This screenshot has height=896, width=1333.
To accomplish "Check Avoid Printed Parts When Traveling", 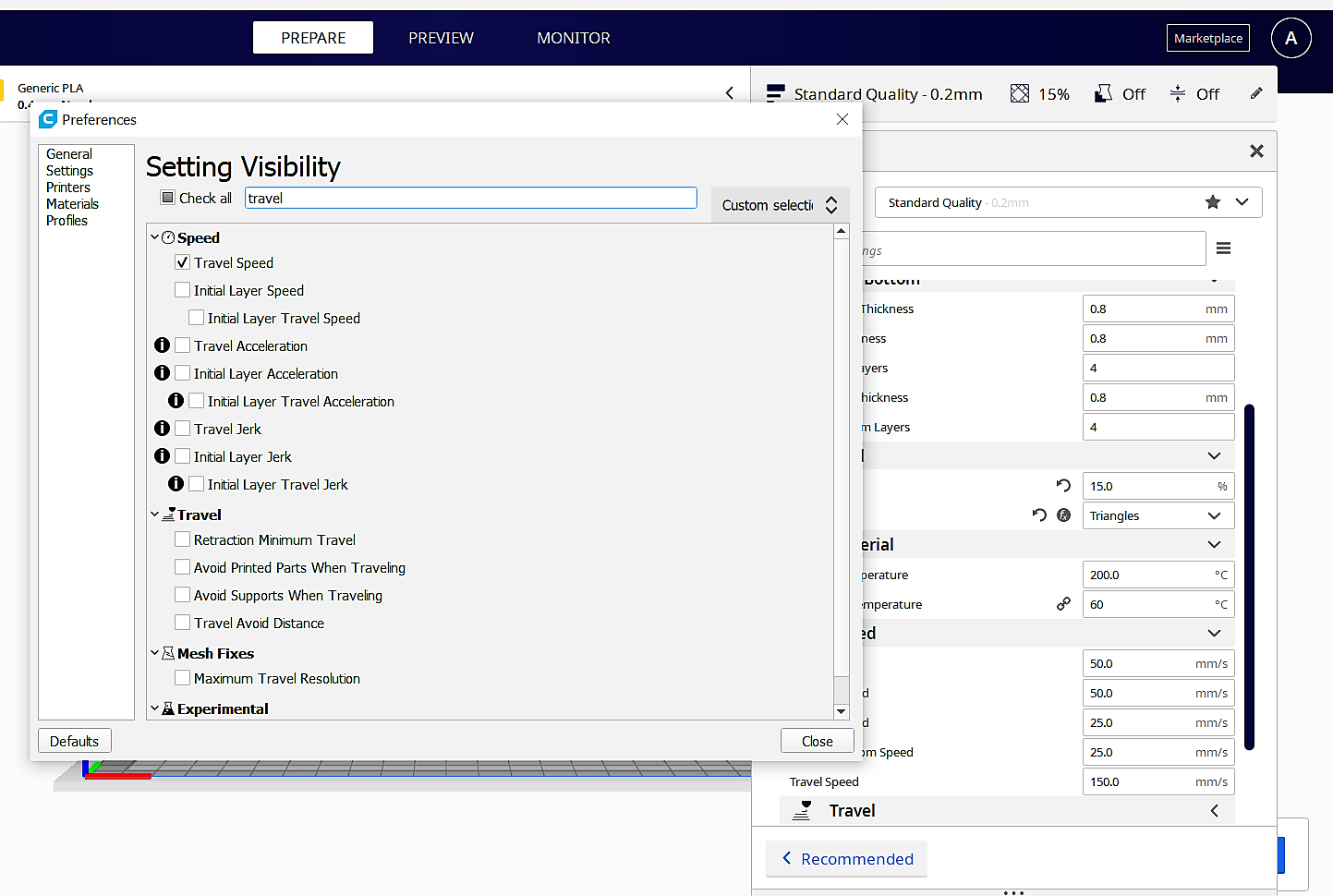I will pyautogui.click(x=183, y=567).
